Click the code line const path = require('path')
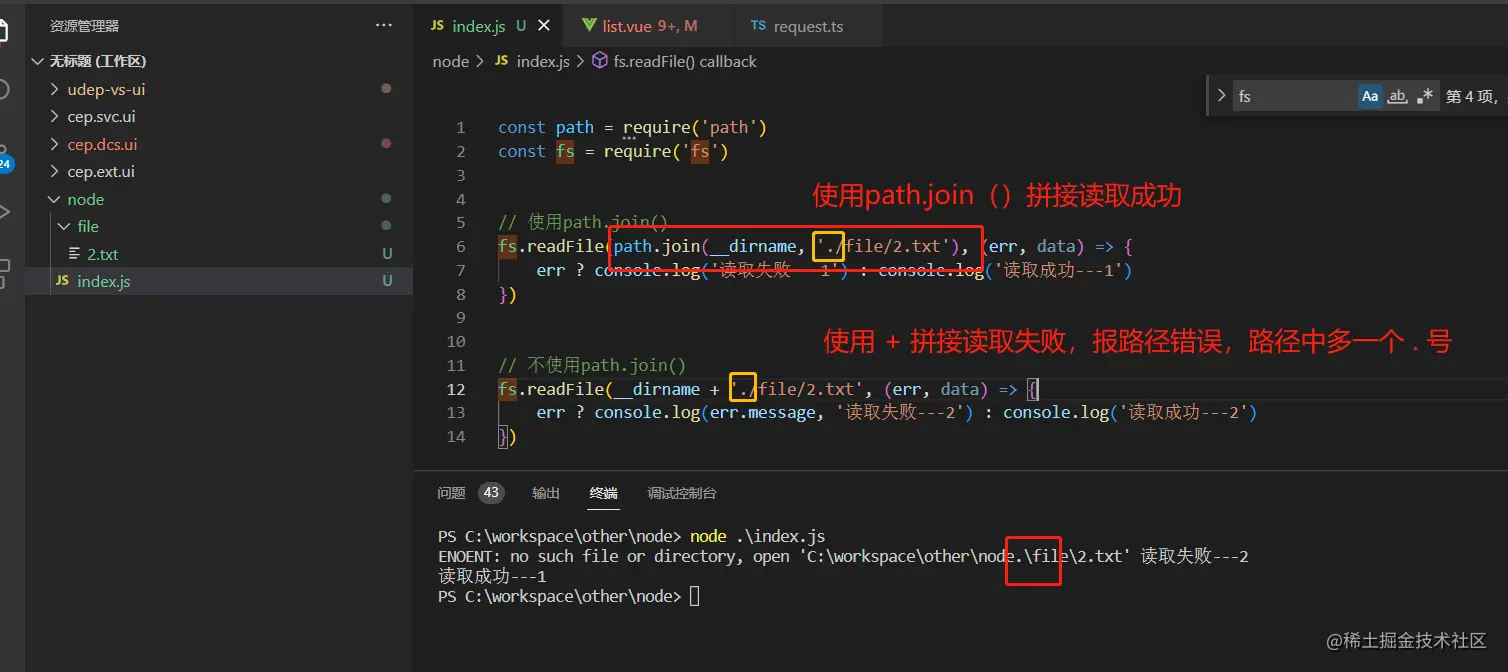 click(x=632, y=127)
